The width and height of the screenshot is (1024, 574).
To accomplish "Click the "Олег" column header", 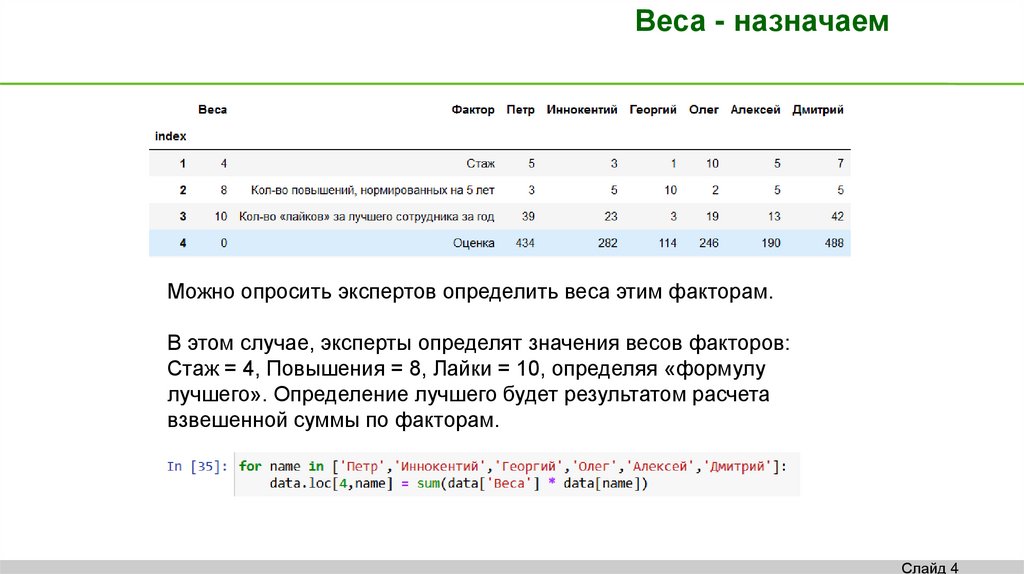I will coord(703,110).
